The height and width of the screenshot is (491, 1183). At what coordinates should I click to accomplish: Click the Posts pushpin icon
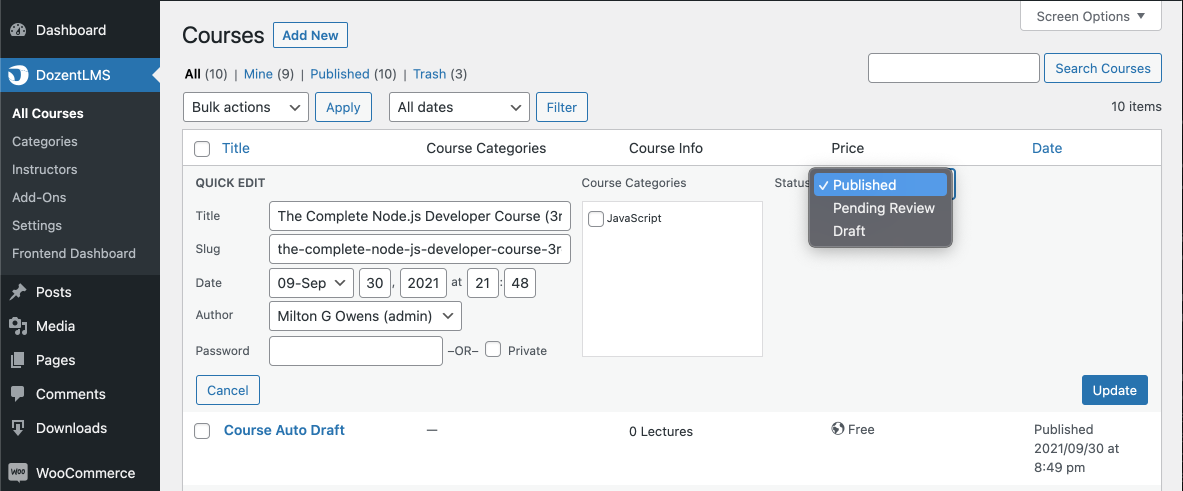(18, 293)
